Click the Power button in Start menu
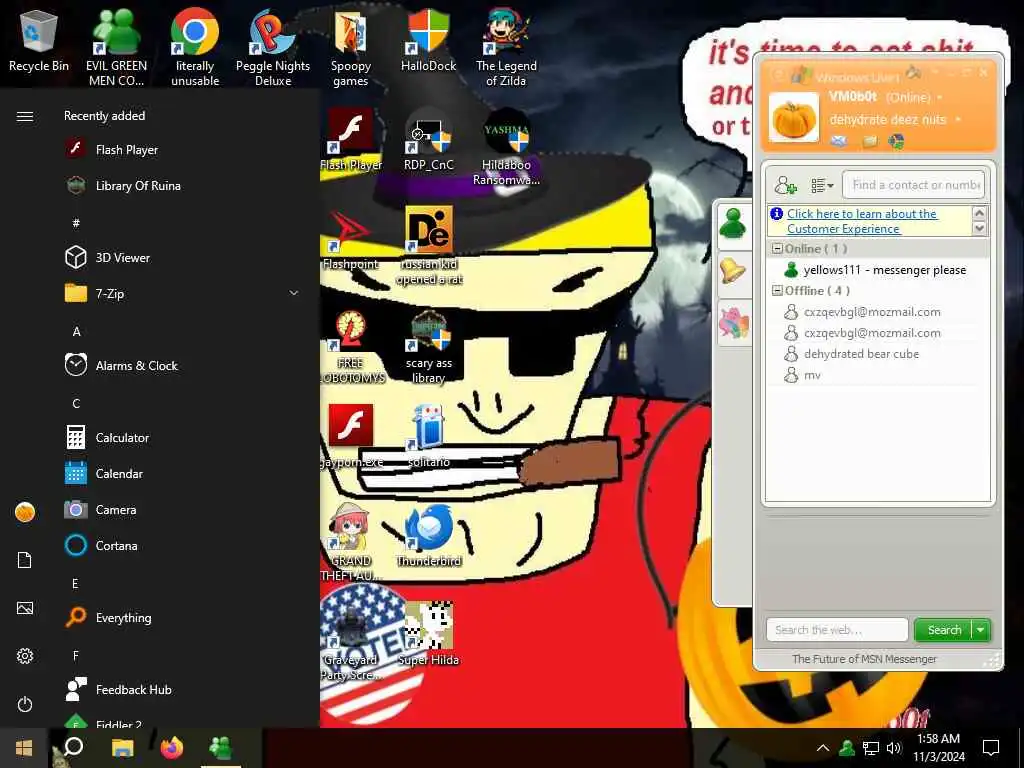Image resolution: width=1024 pixels, height=768 pixels. (25, 704)
